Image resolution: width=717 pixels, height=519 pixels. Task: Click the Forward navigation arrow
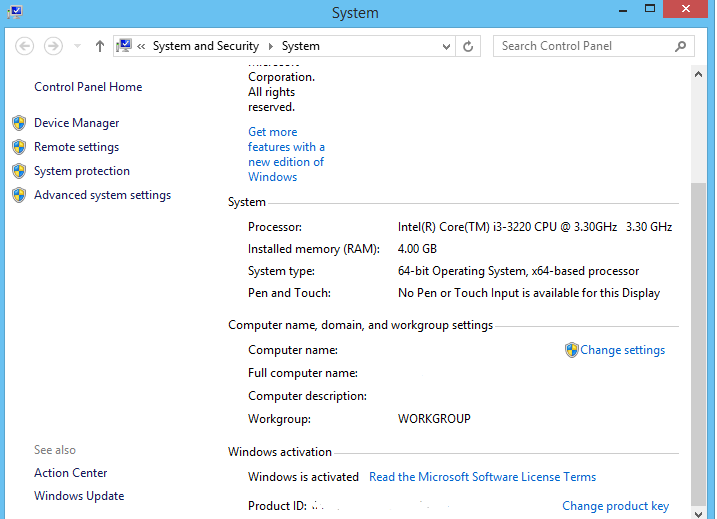53,46
